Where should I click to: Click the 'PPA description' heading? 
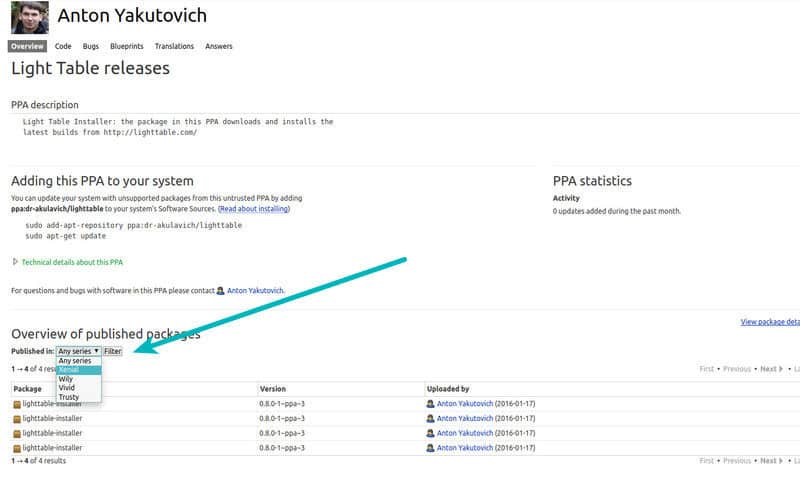(x=45, y=105)
